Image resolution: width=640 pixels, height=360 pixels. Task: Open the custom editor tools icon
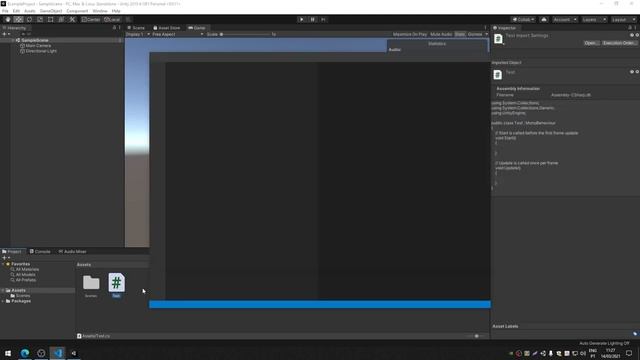[72, 20]
